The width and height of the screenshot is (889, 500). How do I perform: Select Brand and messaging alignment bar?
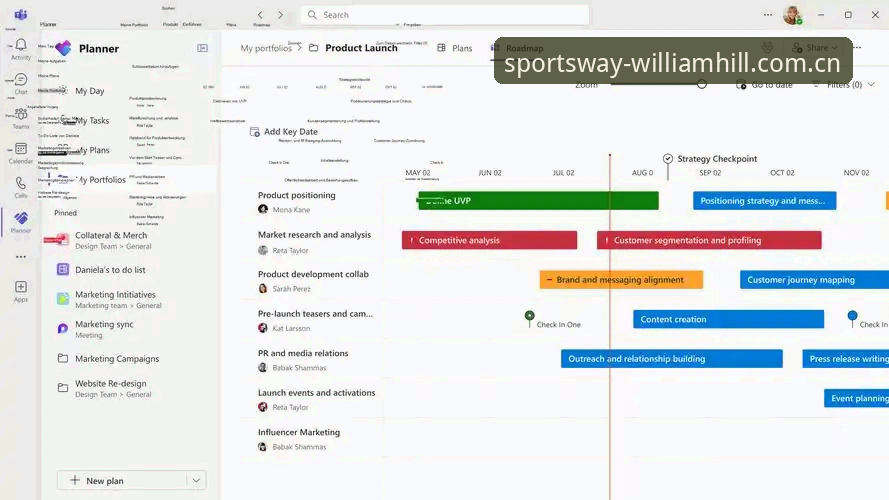pos(621,279)
